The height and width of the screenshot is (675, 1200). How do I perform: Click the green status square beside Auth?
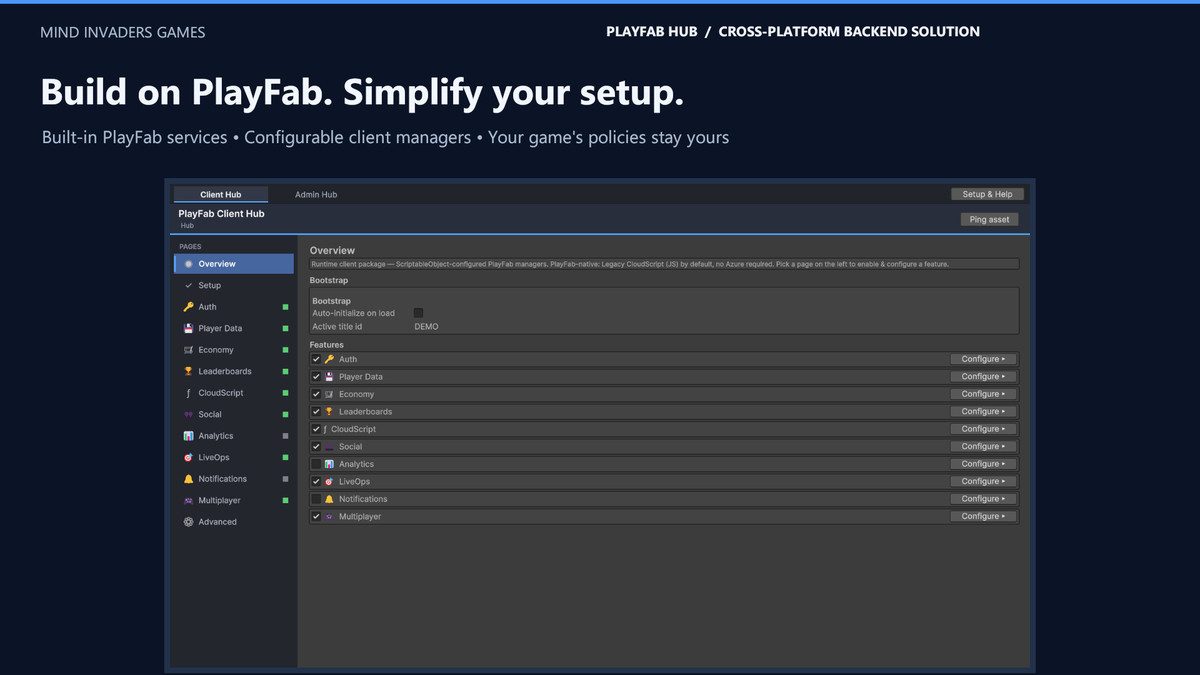(x=285, y=307)
